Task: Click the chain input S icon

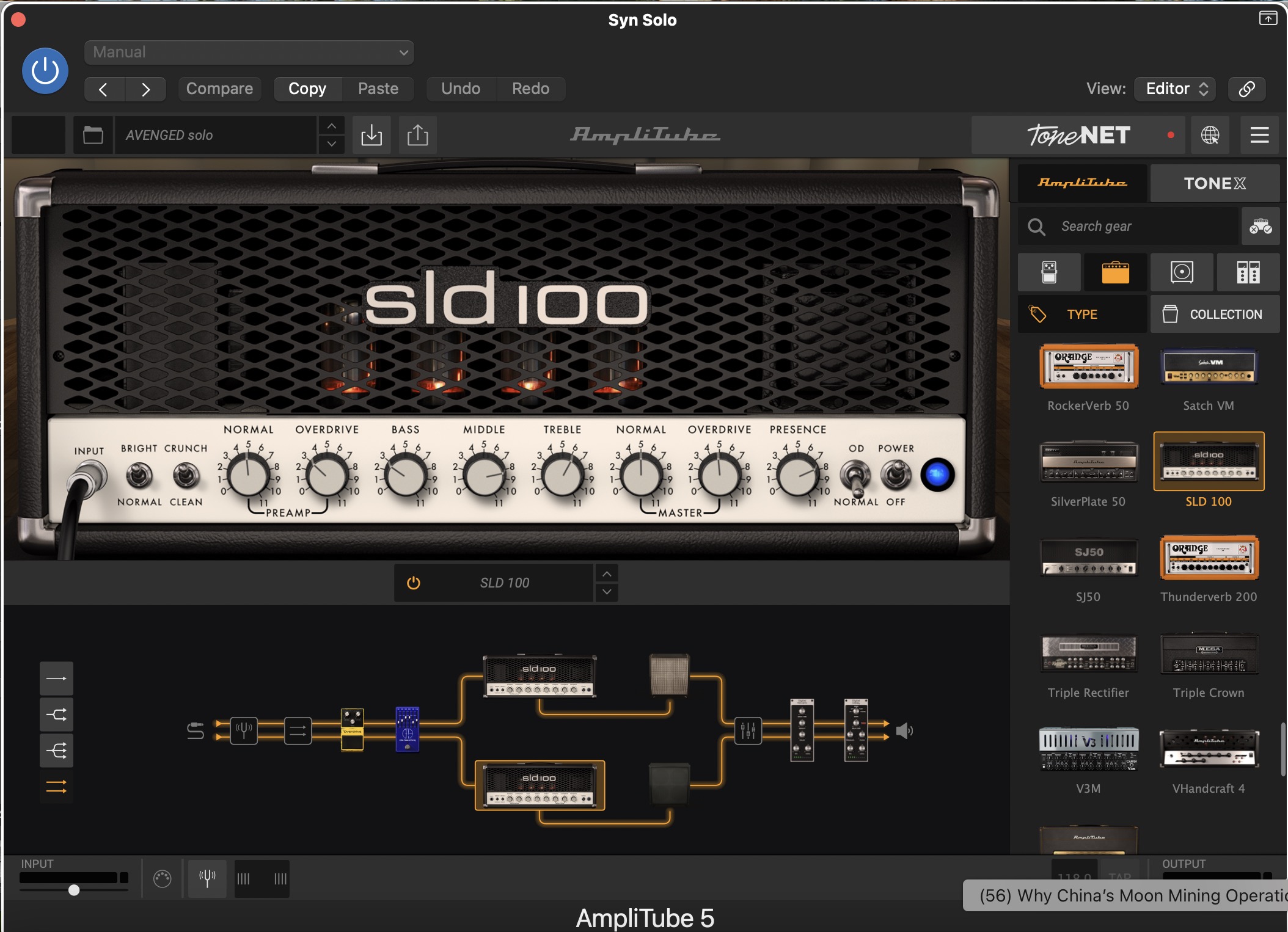Action: click(195, 731)
